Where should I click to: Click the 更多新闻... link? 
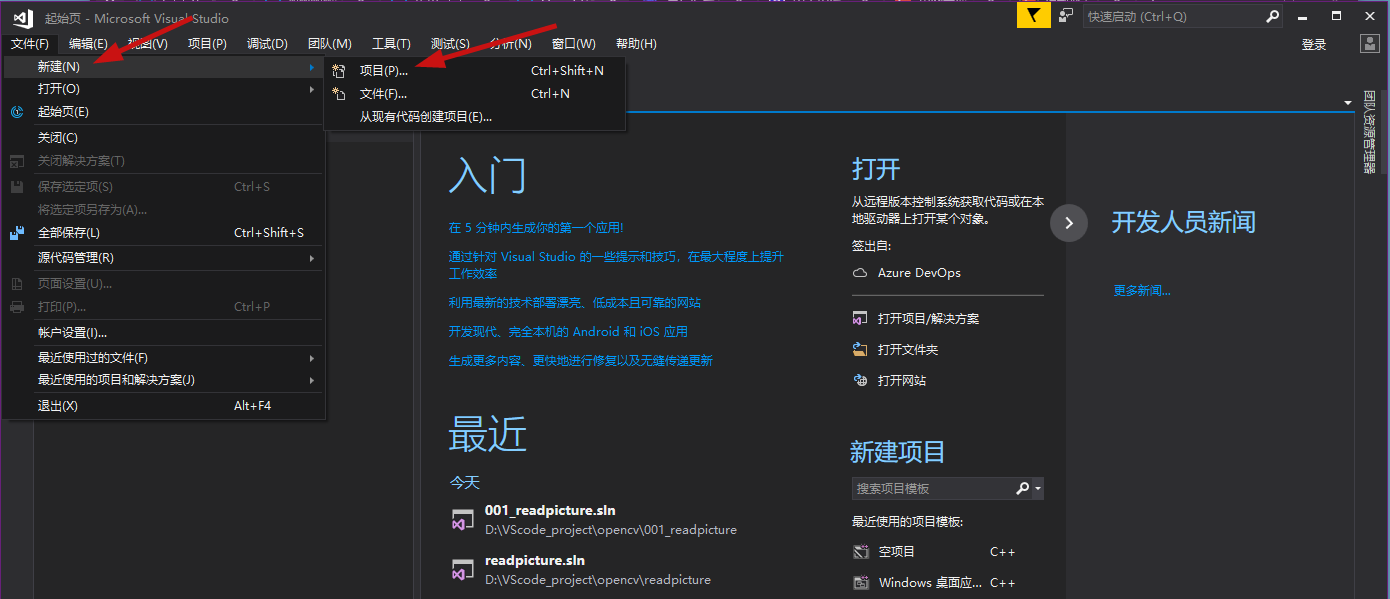tap(1142, 291)
